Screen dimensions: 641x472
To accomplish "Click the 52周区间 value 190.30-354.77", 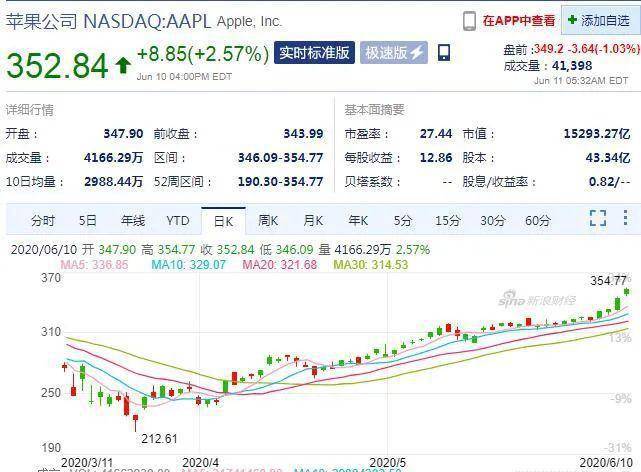I will (280, 181).
